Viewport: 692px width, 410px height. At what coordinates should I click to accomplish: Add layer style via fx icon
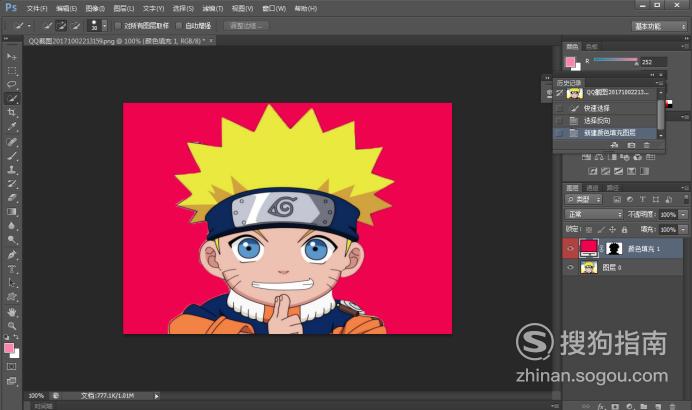tap(601, 406)
